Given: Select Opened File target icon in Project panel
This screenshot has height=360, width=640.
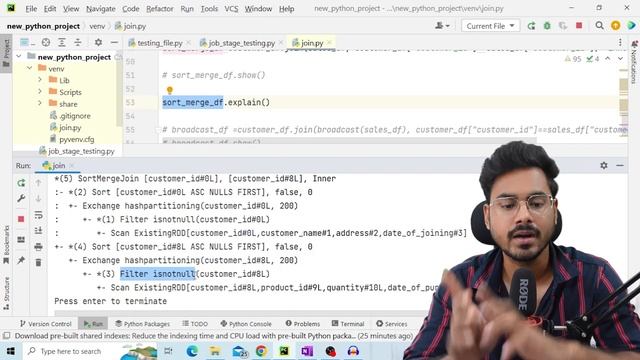Looking at the screenshot, I should point(46,42).
